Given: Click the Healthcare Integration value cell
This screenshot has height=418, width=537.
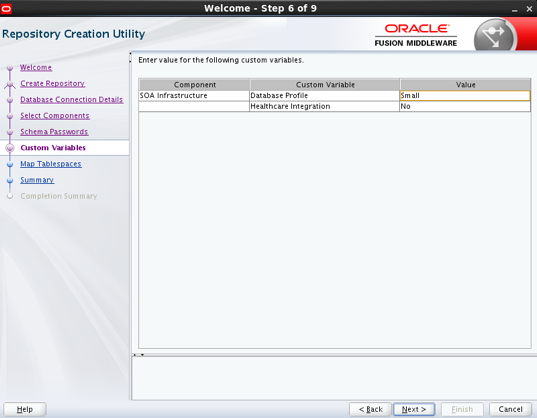Looking at the screenshot, I should click(465, 106).
